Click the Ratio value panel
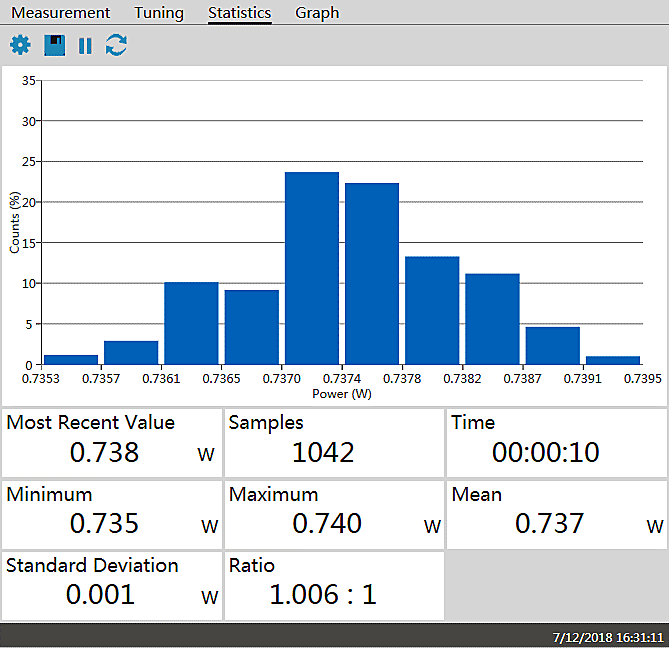The image size is (669, 648). 334,585
